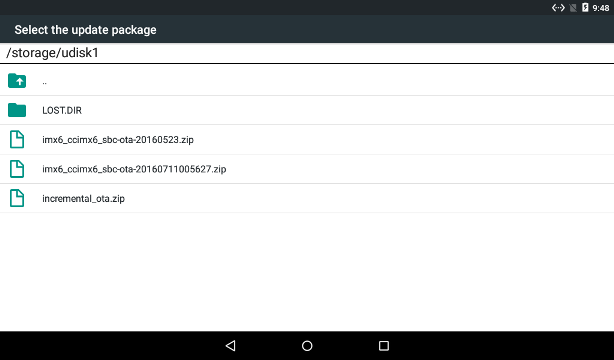The image size is (614, 360).
Task: Choose imx6_ccimx6_sbc-ota-20160711005627.zip file name
Action: (x=134, y=169)
